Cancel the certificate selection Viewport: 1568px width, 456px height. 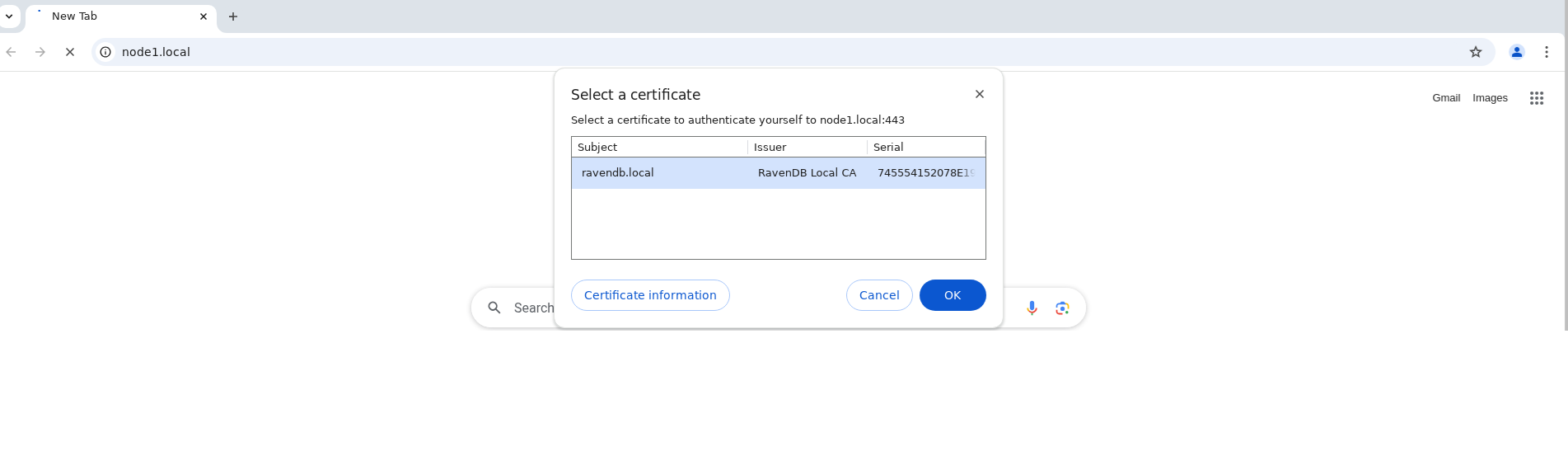879,295
